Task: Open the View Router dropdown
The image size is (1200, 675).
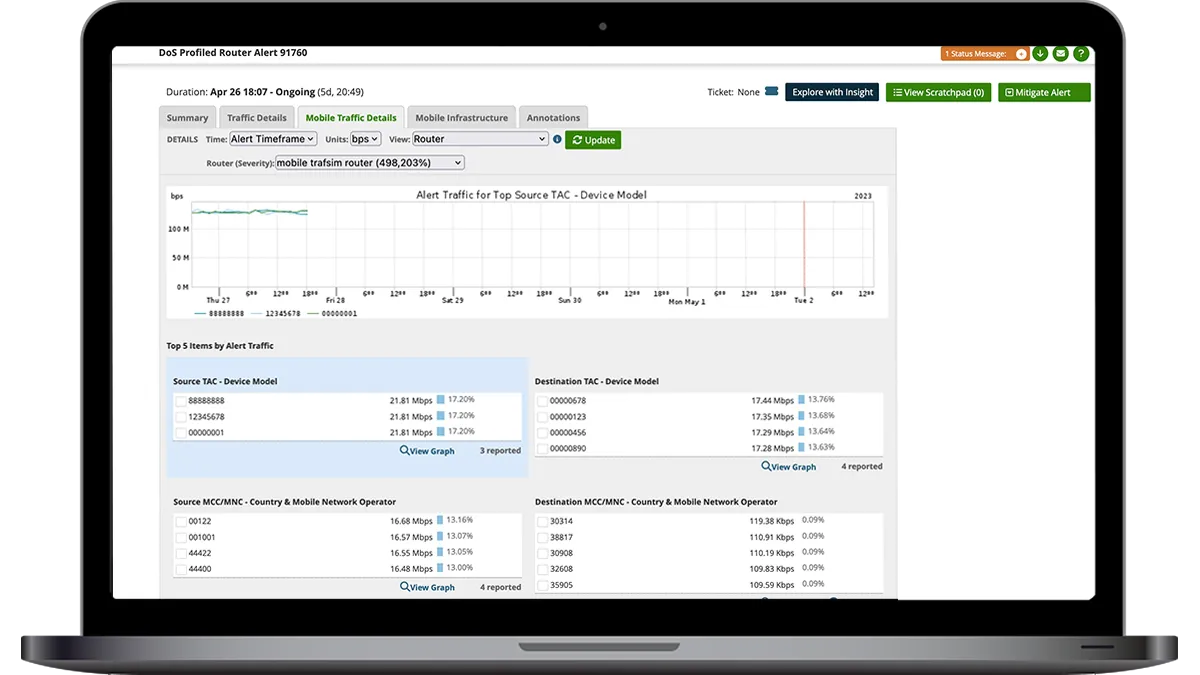Action: tap(481, 139)
